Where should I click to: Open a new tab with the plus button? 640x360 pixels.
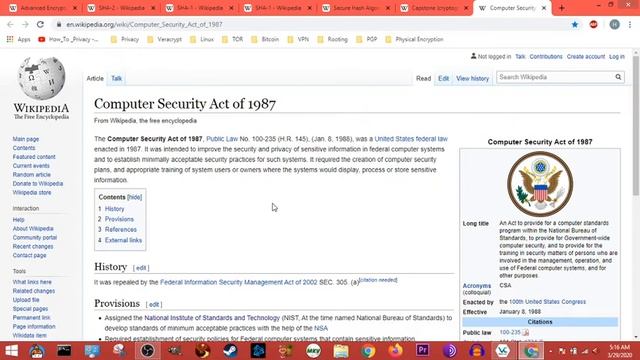tap(562, 8)
